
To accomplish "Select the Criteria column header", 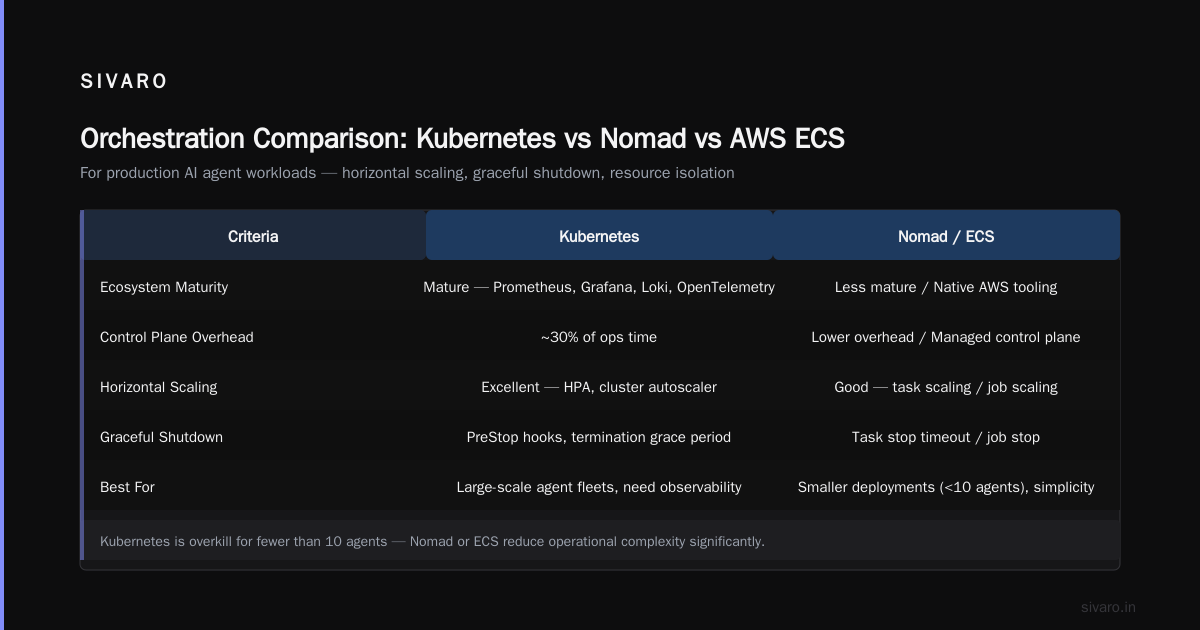I will click(x=253, y=236).
